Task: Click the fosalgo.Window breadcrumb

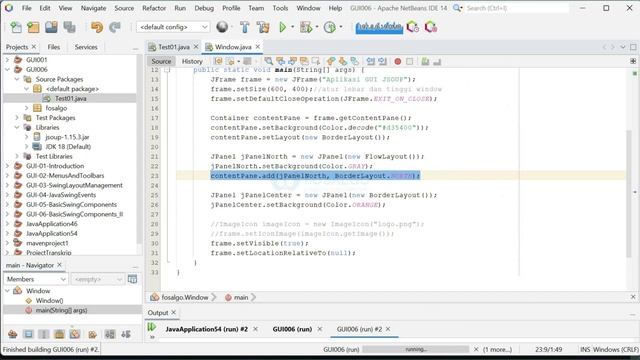Action: pos(184,297)
